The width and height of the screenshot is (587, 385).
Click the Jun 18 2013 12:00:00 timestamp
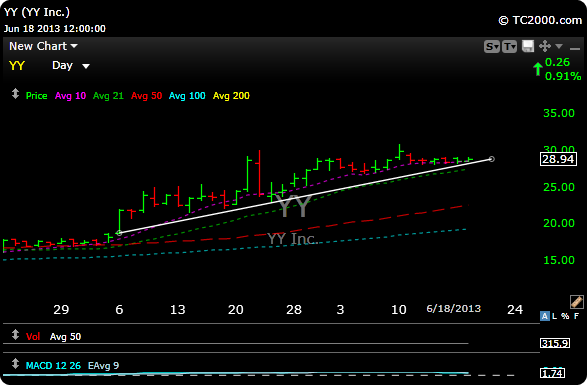(55, 29)
